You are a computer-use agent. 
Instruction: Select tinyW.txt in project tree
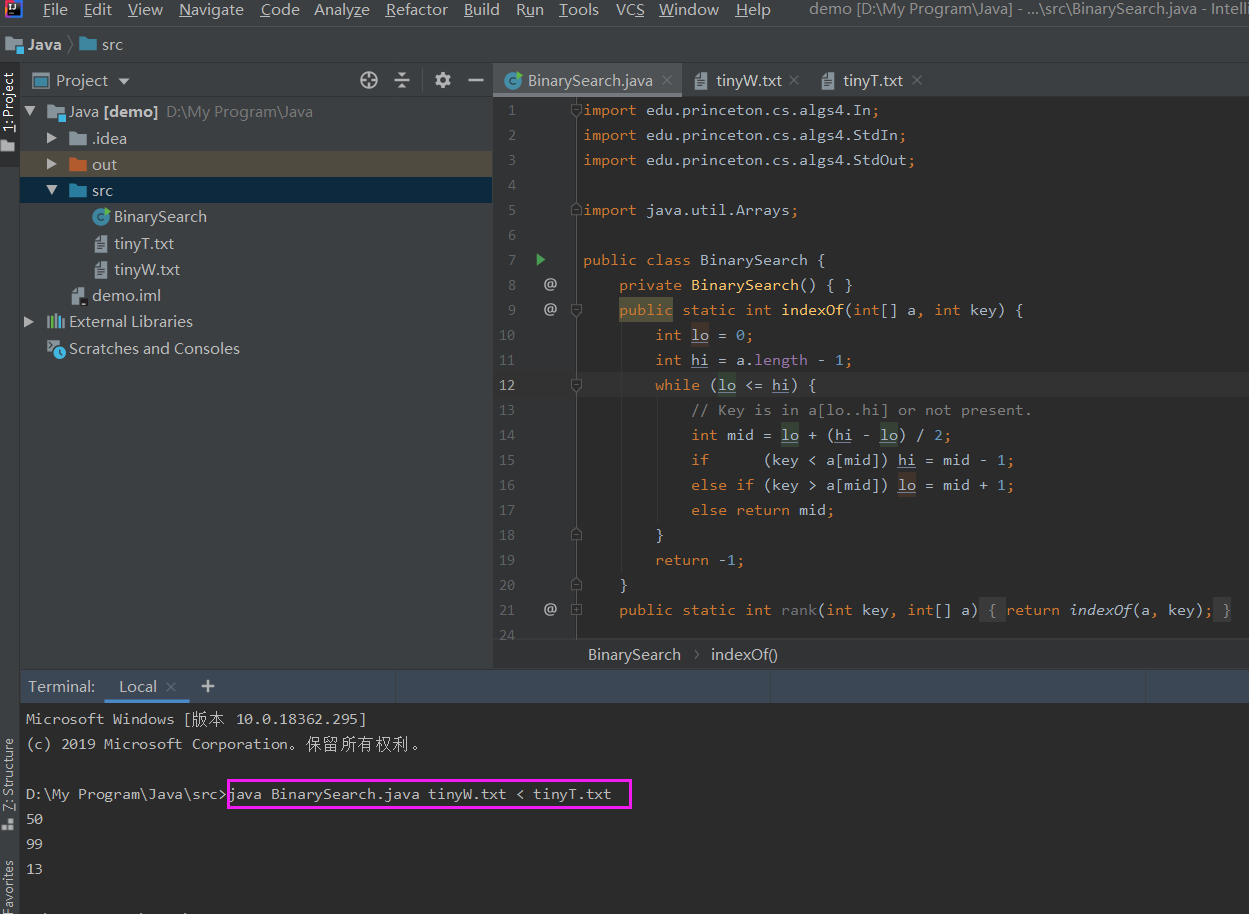point(147,269)
